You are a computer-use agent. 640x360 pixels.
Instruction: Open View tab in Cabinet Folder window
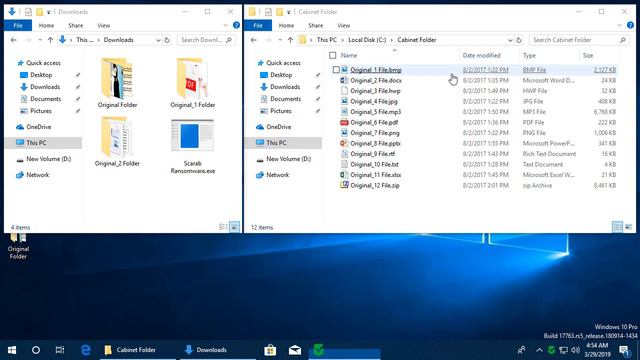click(x=344, y=25)
